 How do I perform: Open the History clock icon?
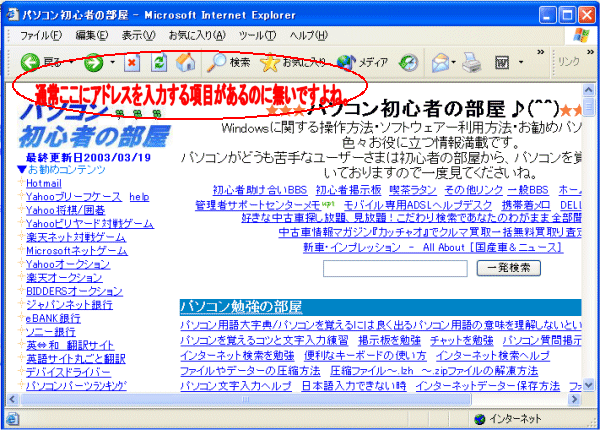pos(408,63)
